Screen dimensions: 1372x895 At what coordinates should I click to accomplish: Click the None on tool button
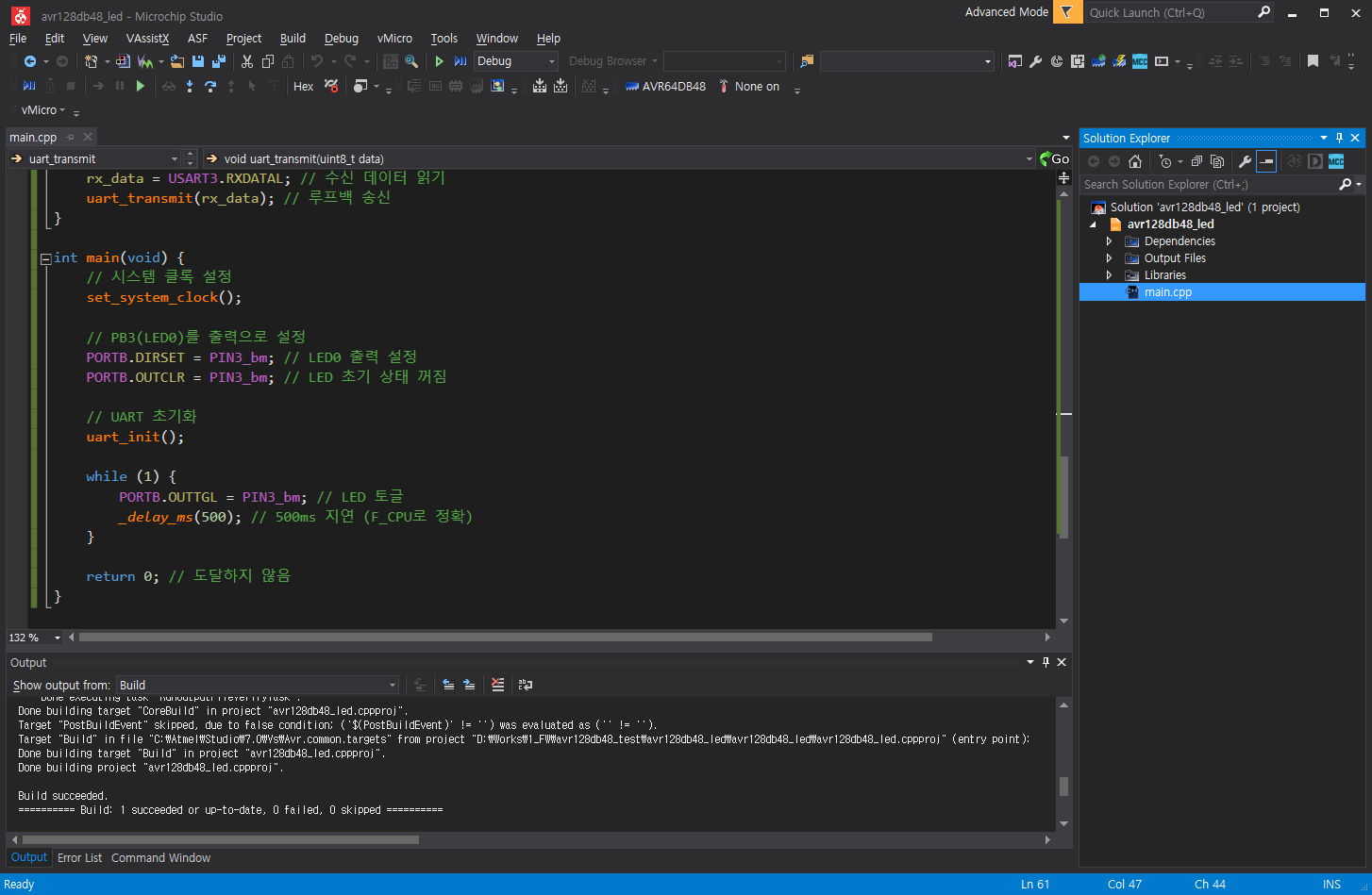[x=749, y=86]
